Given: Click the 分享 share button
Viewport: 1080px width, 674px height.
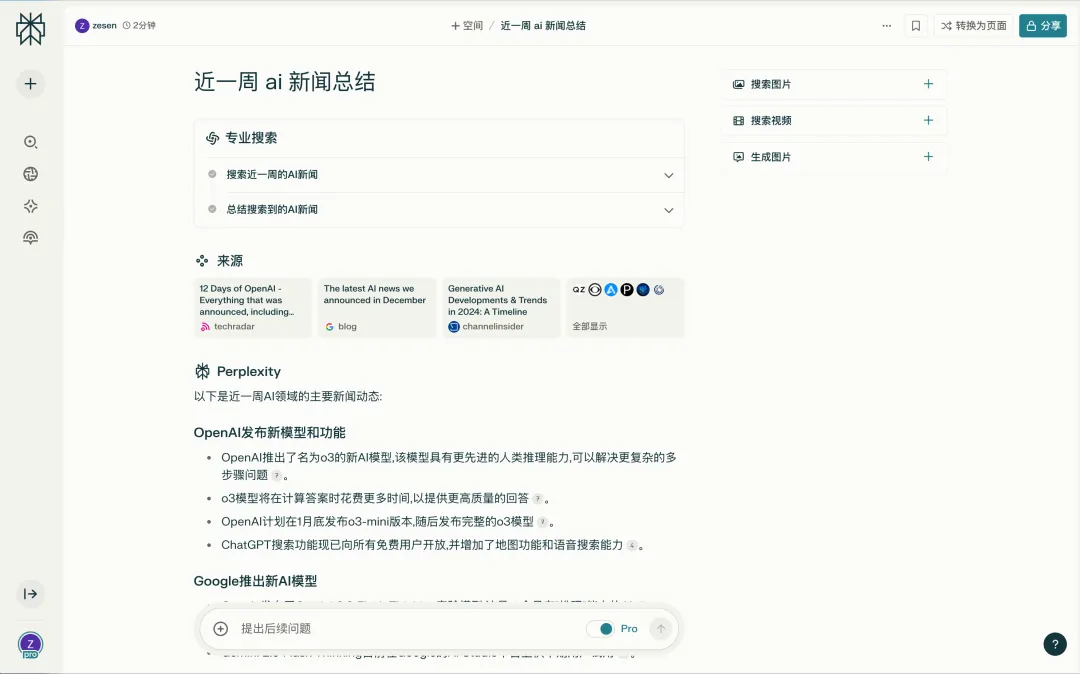Looking at the screenshot, I should pos(1043,25).
